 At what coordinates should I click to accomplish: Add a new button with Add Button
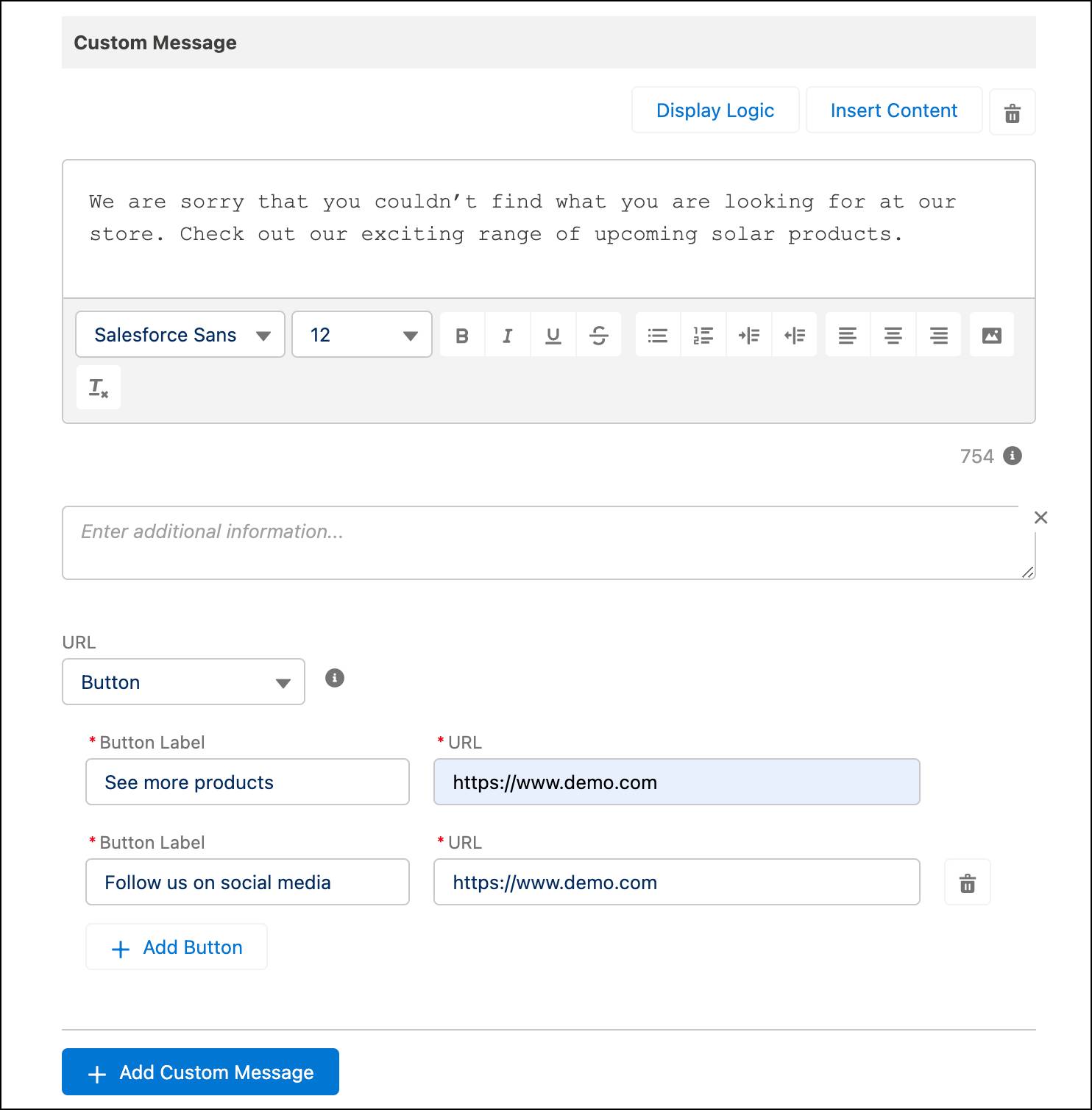[176, 947]
